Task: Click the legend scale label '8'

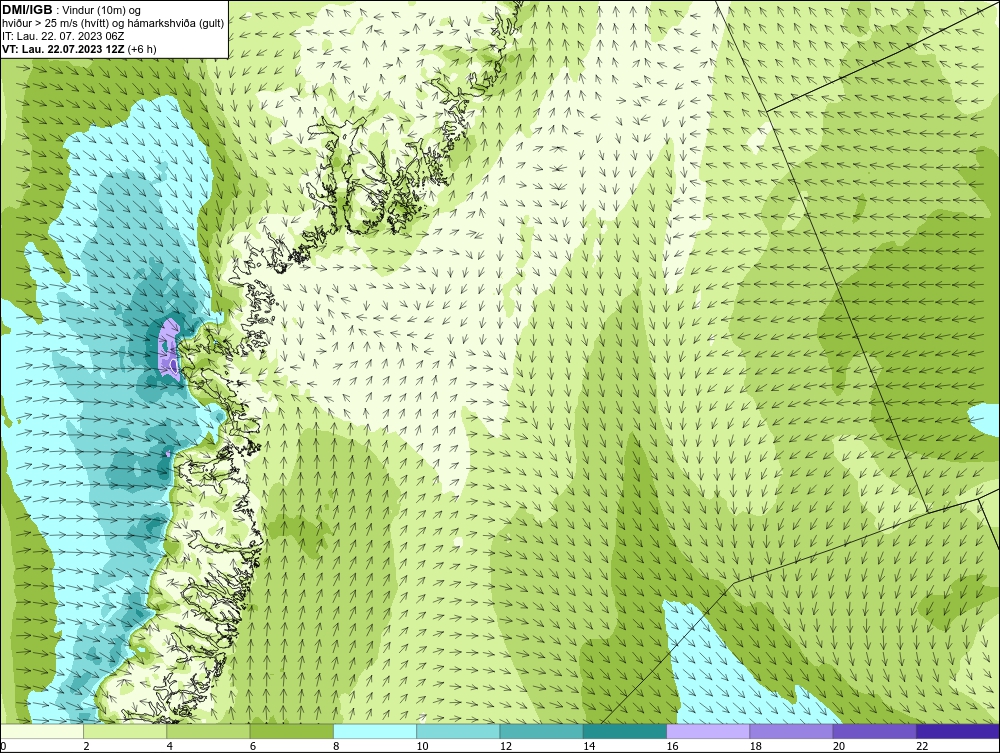Action: click(336, 747)
